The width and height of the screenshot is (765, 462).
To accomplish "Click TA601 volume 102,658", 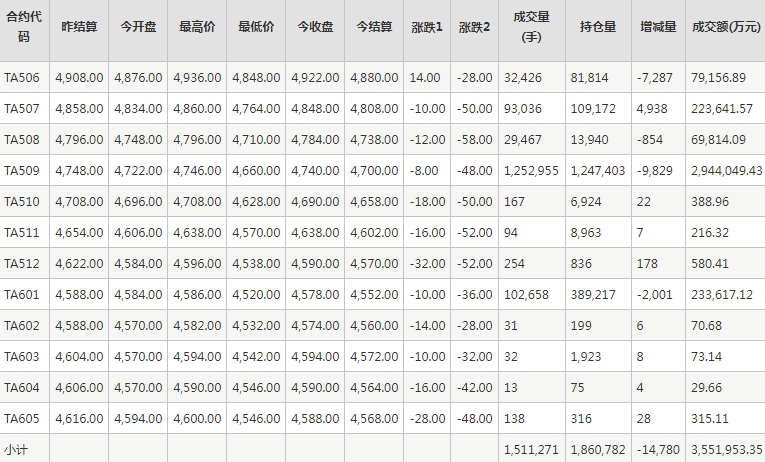I will [526, 295].
